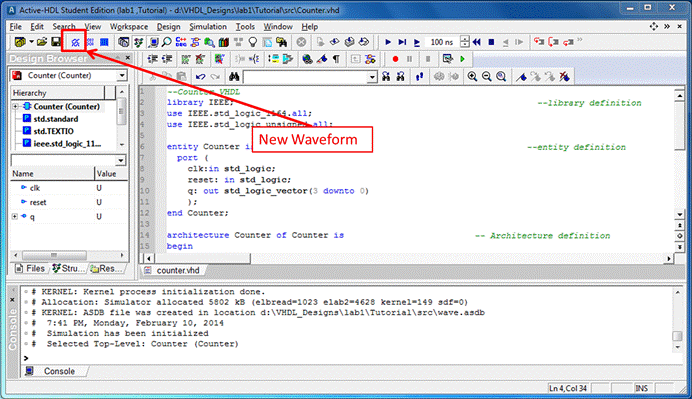Viewport: 692px width, 399px height.
Task: Expand the q signal node
Action: tap(15, 216)
